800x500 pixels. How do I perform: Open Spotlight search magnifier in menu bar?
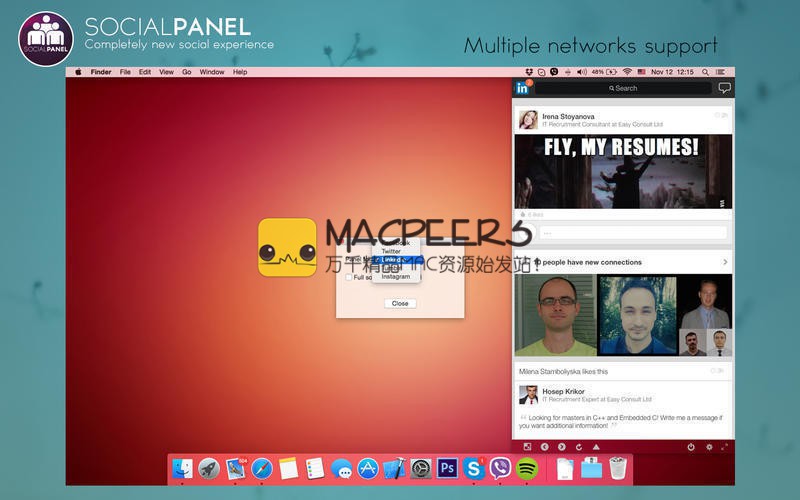tap(705, 72)
